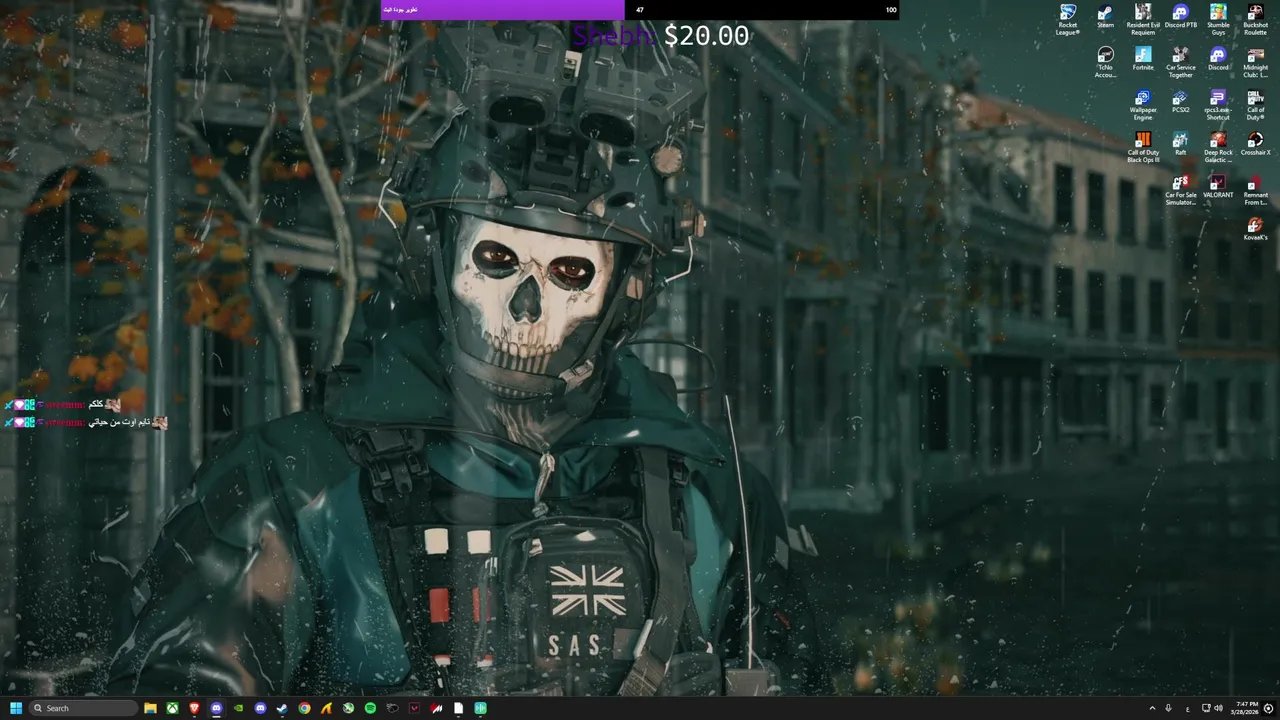Select the Raft desktop icon
Screen dimensions: 1280x720
pos(1180,144)
